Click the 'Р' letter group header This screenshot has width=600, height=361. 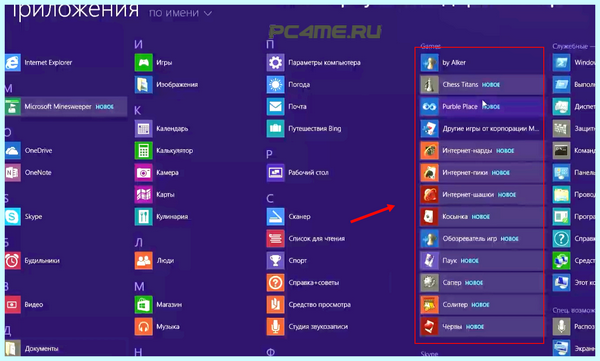point(269,154)
